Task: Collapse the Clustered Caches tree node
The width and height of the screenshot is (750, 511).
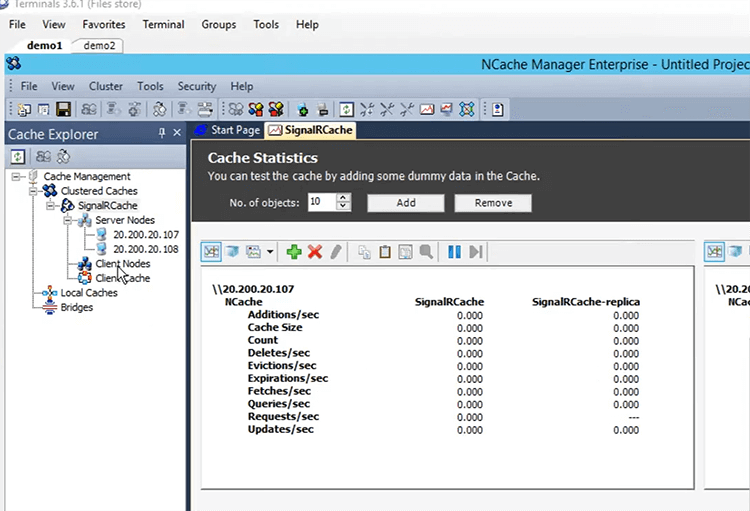Action: click(x=33, y=191)
